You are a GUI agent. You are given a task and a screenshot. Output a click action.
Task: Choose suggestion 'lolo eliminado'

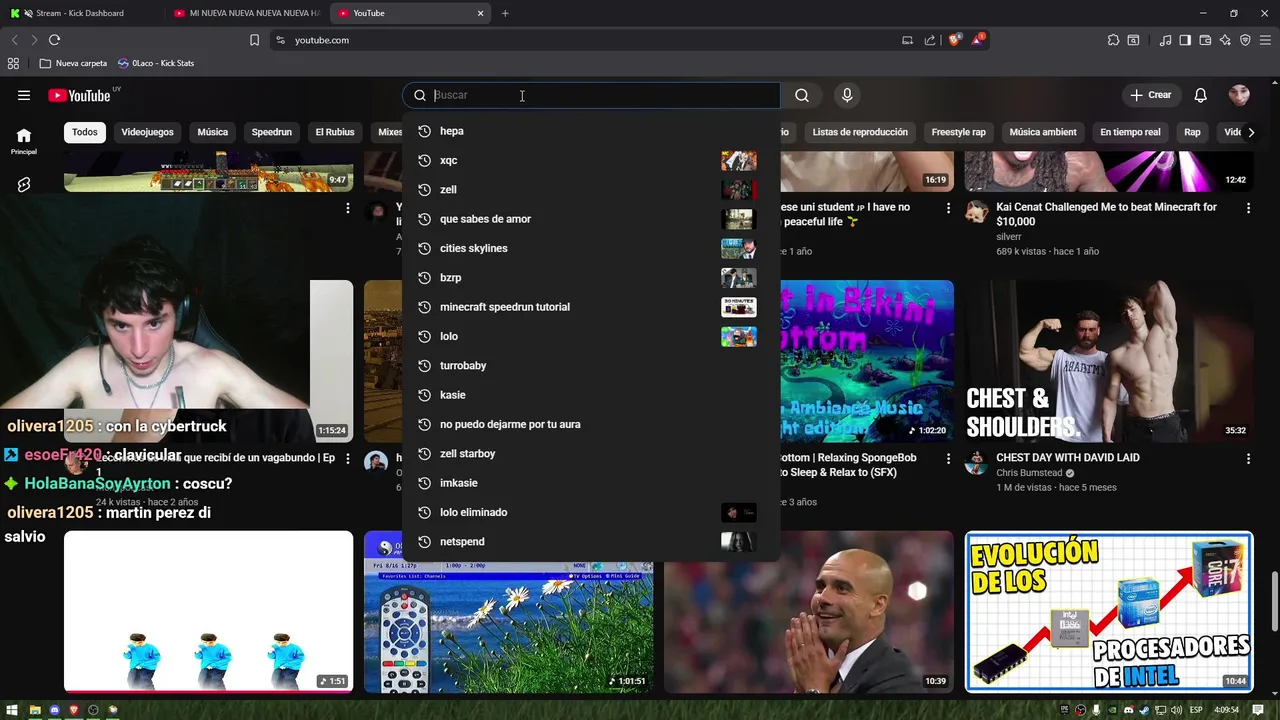tap(591, 512)
